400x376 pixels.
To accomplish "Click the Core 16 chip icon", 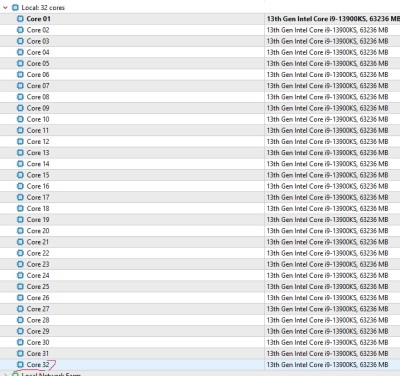I will 20,186.
